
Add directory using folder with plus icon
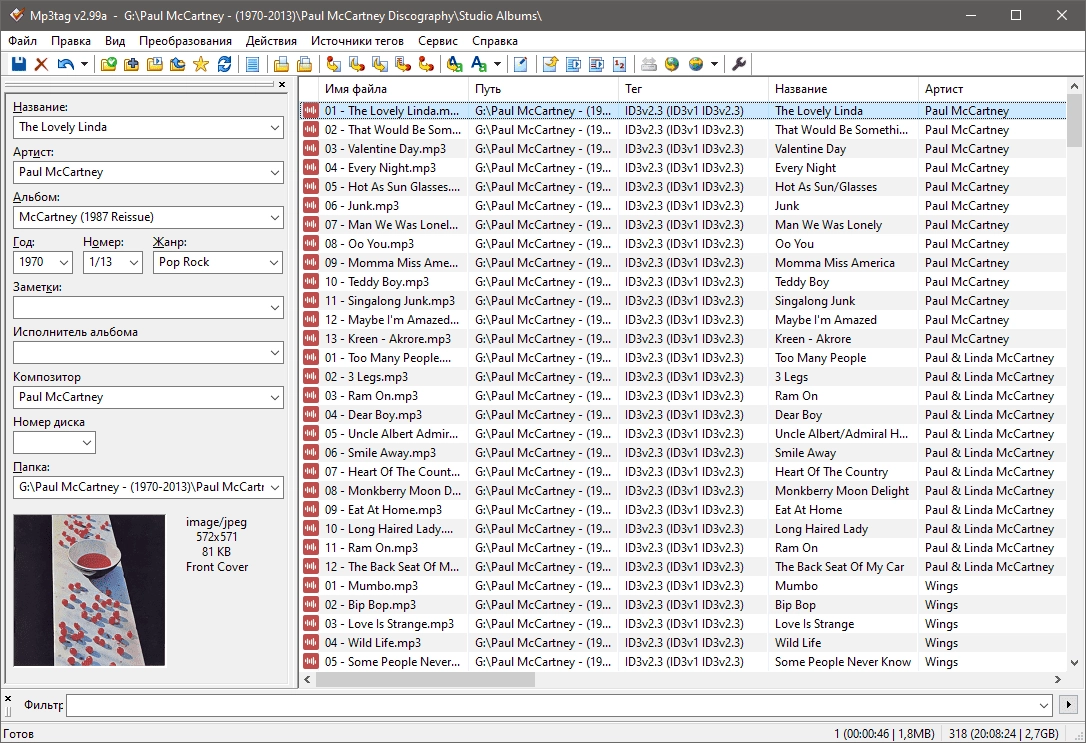131,64
